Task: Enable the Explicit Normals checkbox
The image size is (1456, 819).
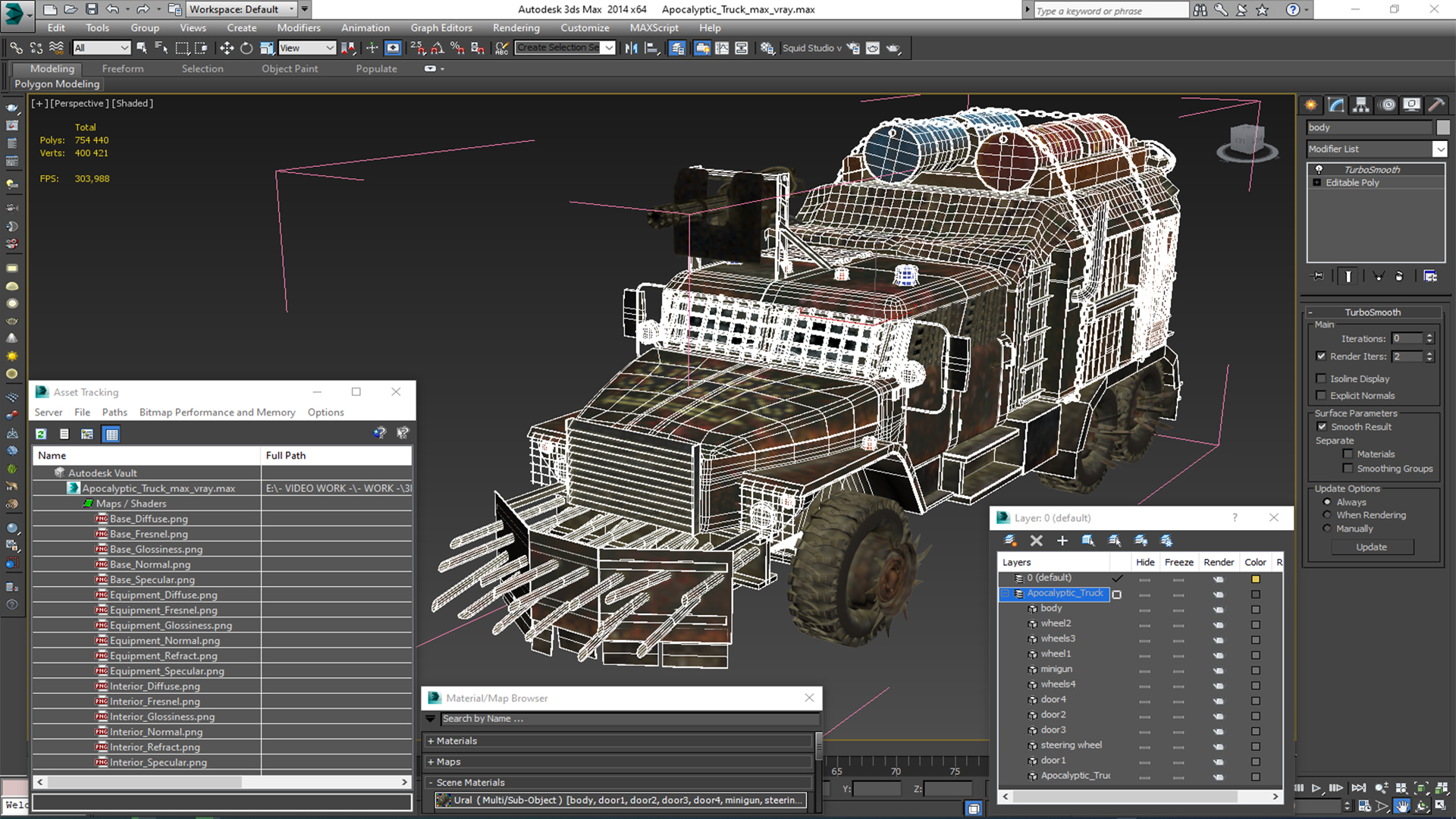Action: click(x=1321, y=395)
